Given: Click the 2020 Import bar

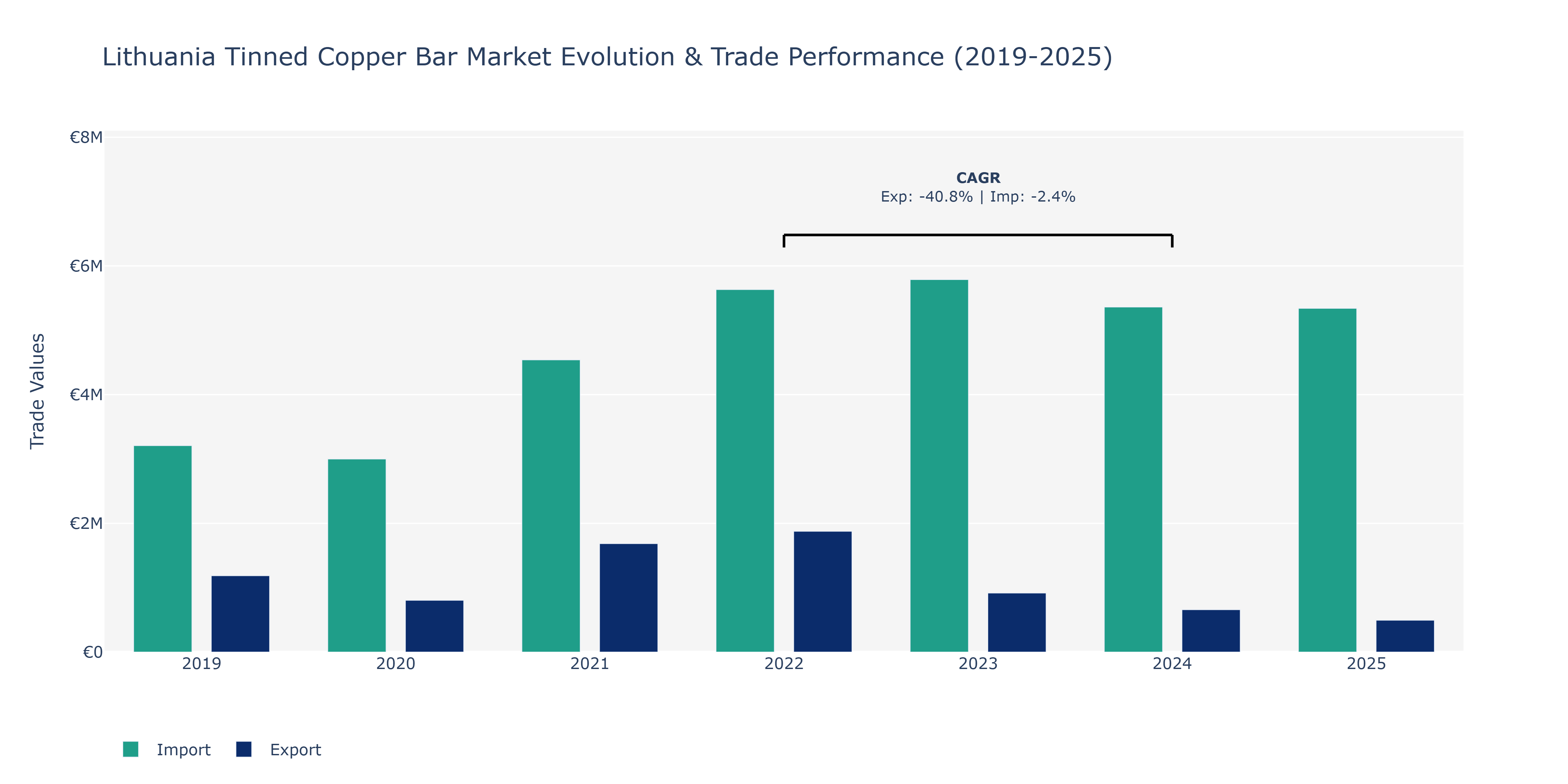Looking at the screenshot, I should pos(357,555).
